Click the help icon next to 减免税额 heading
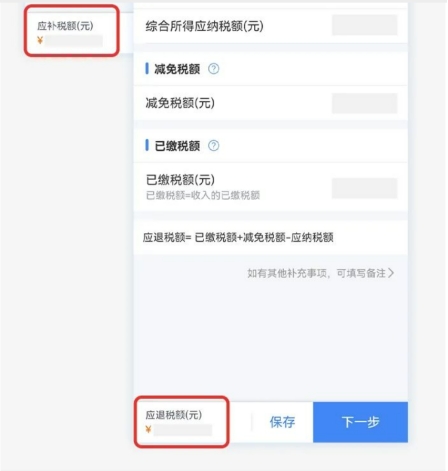 tap(214, 69)
